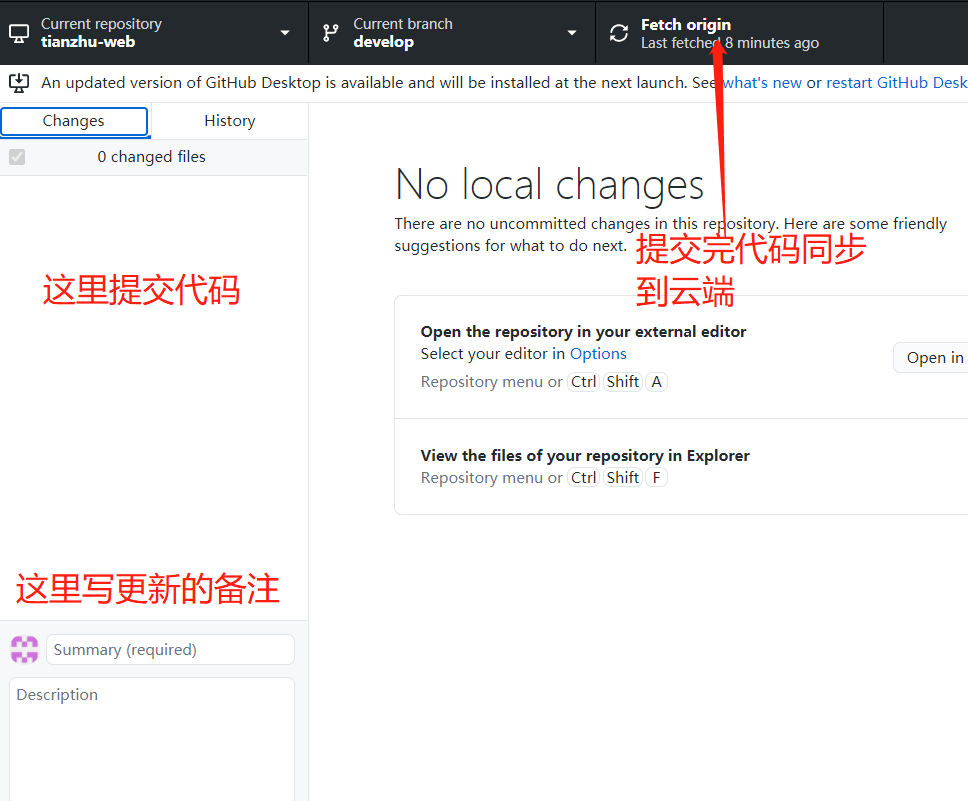Image resolution: width=968 pixels, height=801 pixels.
Task: Click the Open in editor button
Action: click(931, 358)
